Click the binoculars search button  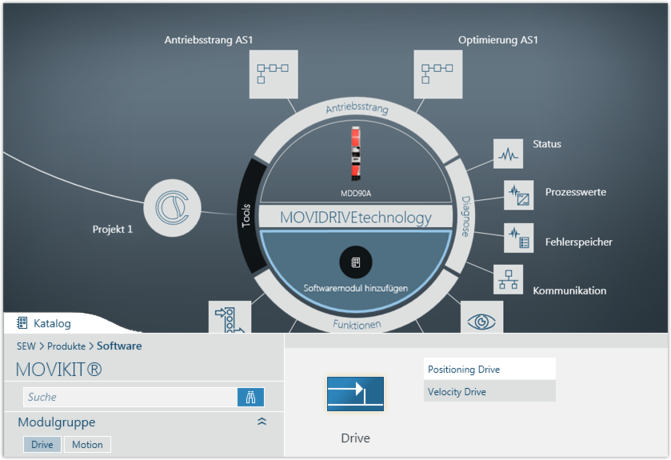250,397
